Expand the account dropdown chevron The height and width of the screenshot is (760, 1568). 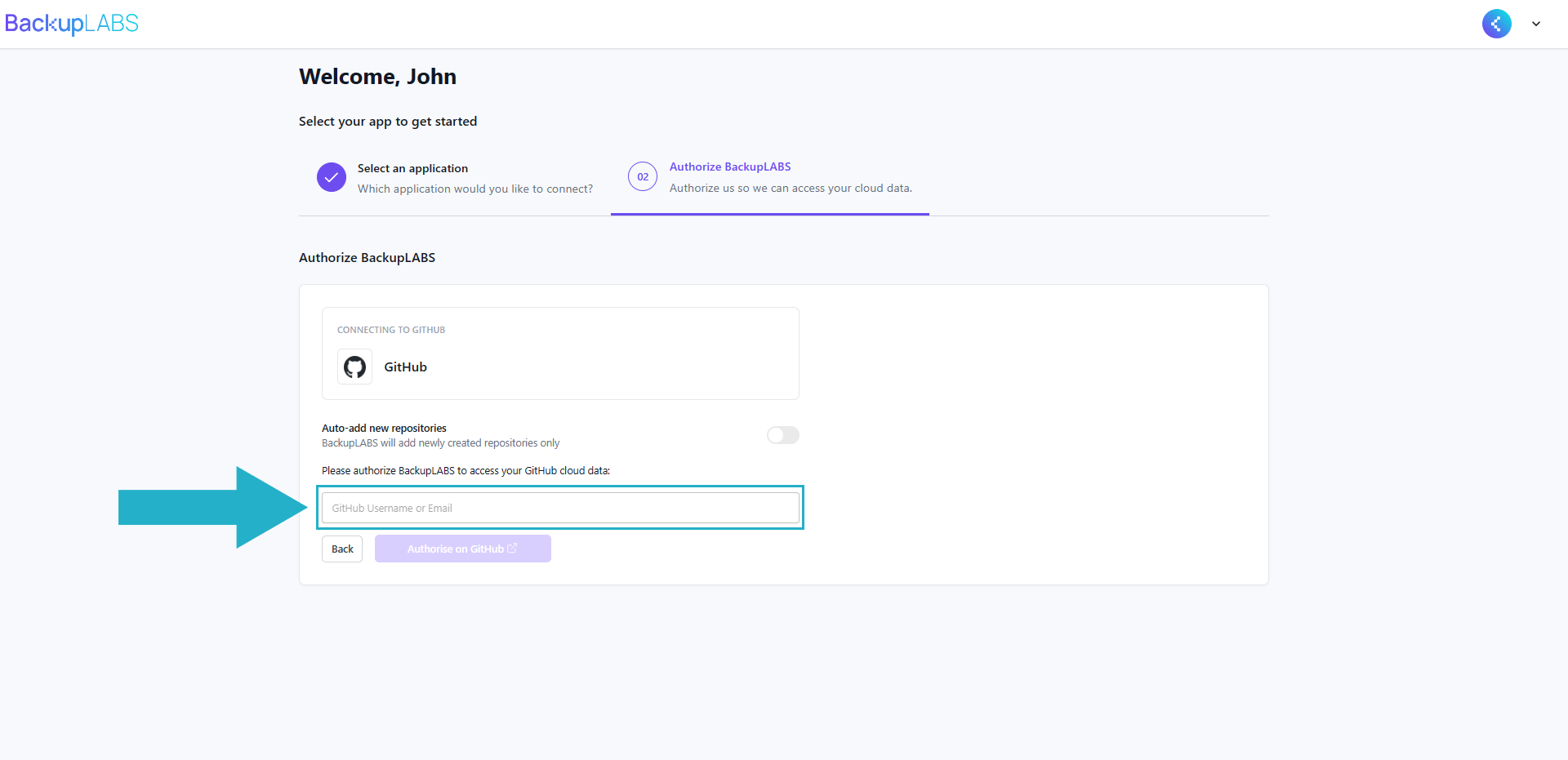pos(1536,24)
